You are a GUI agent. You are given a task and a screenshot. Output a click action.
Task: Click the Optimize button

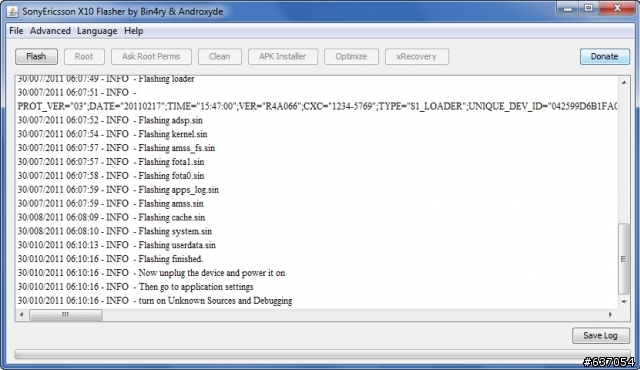pyautogui.click(x=351, y=56)
